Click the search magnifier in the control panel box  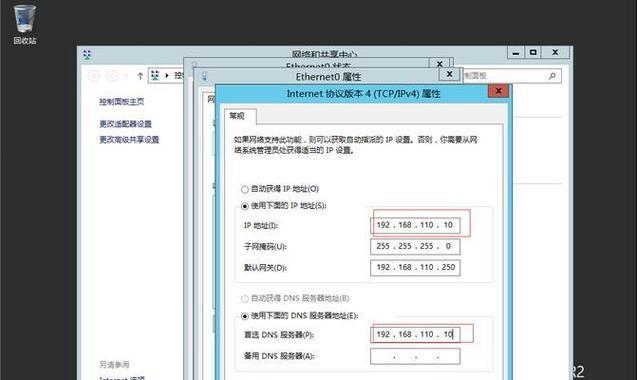pos(552,76)
